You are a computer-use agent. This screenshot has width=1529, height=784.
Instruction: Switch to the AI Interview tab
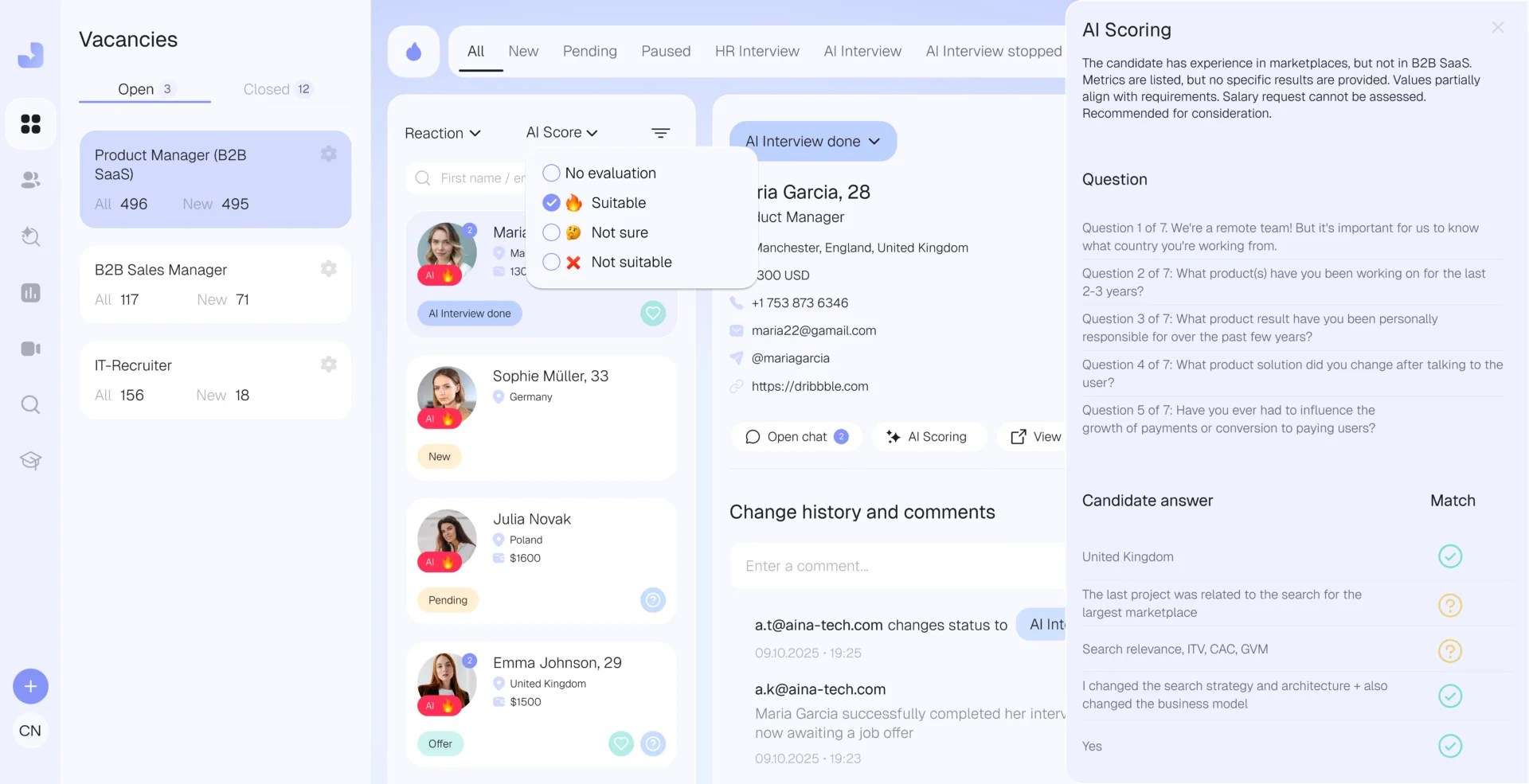pyautogui.click(x=862, y=51)
